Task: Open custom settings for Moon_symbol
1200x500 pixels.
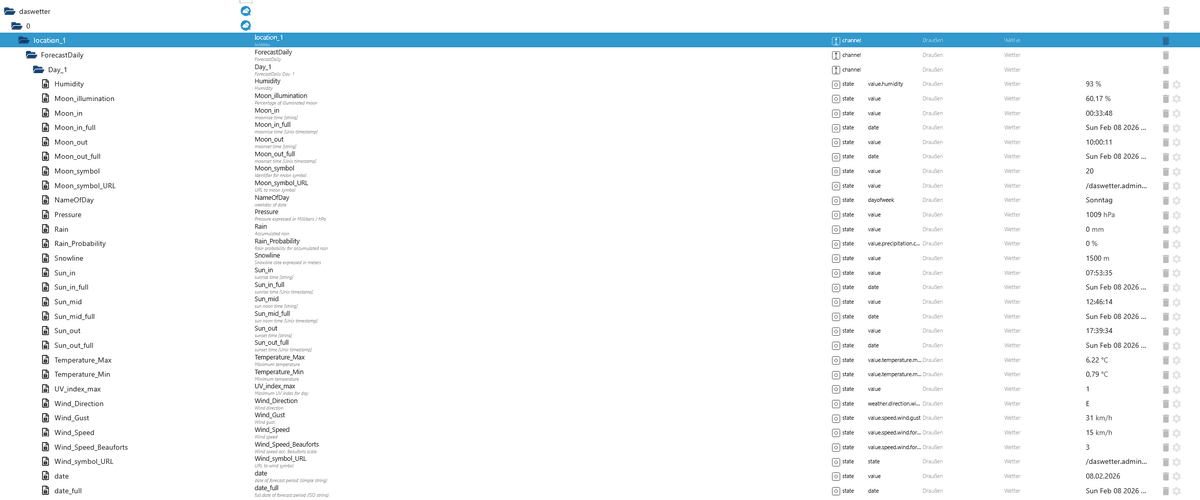Action: coord(1177,171)
